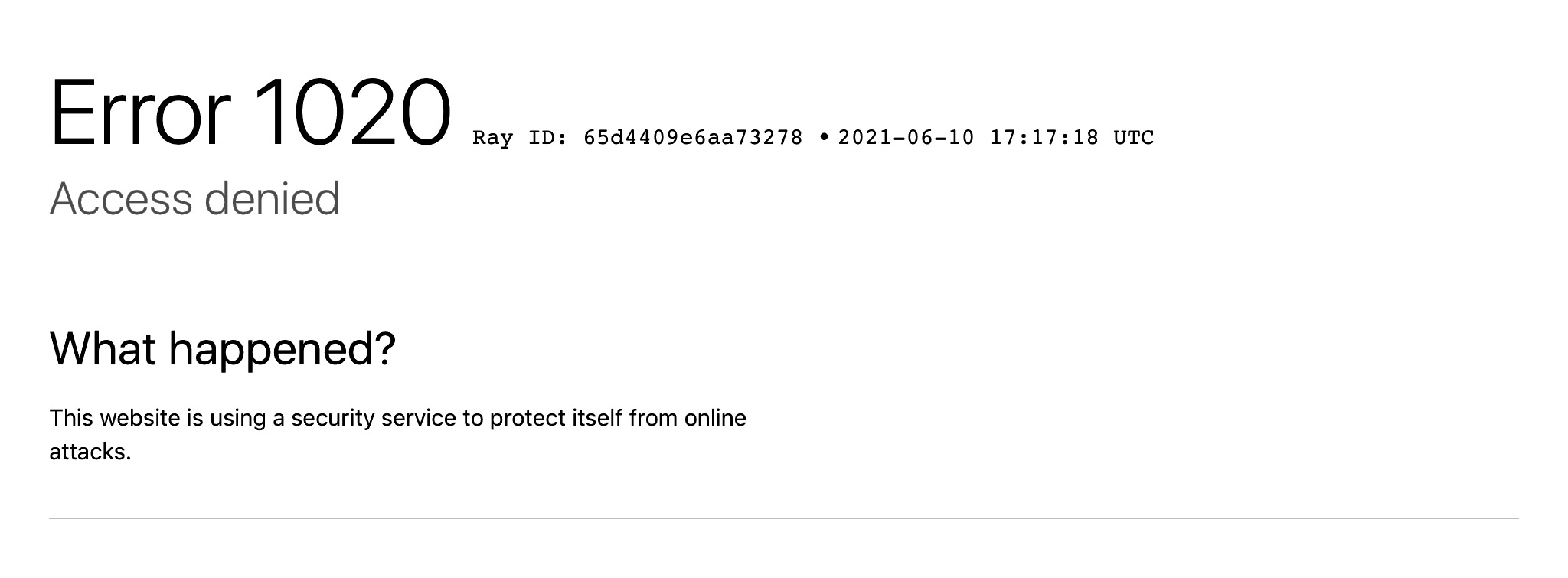Click the bullet separator after the Ray ID

click(x=824, y=137)
